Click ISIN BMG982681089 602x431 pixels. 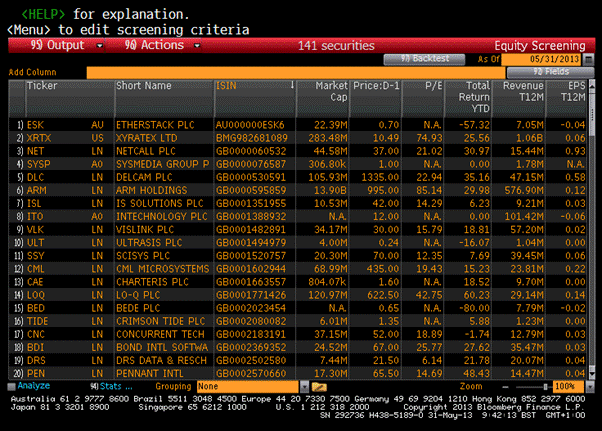[251, 138]
